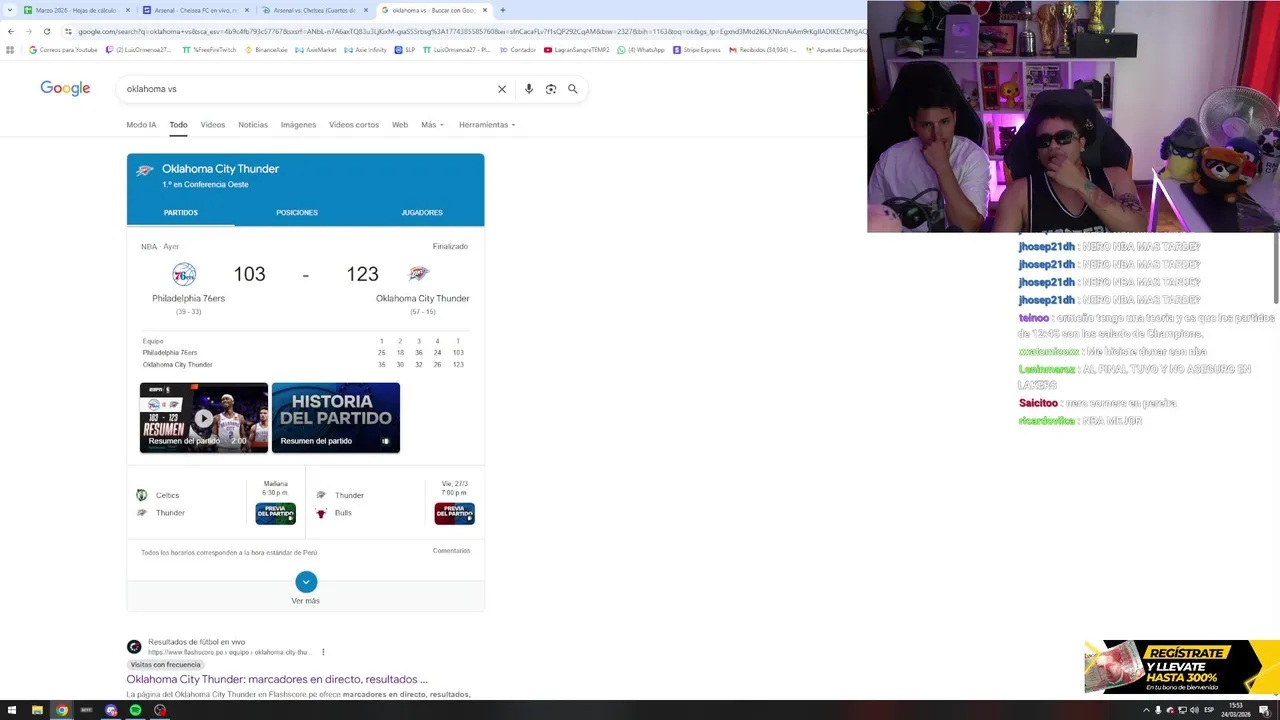This screenshot has width=1280, height=720.
Task: Open the Herramientas tools dropdown
Action: (x=487, y=125)
